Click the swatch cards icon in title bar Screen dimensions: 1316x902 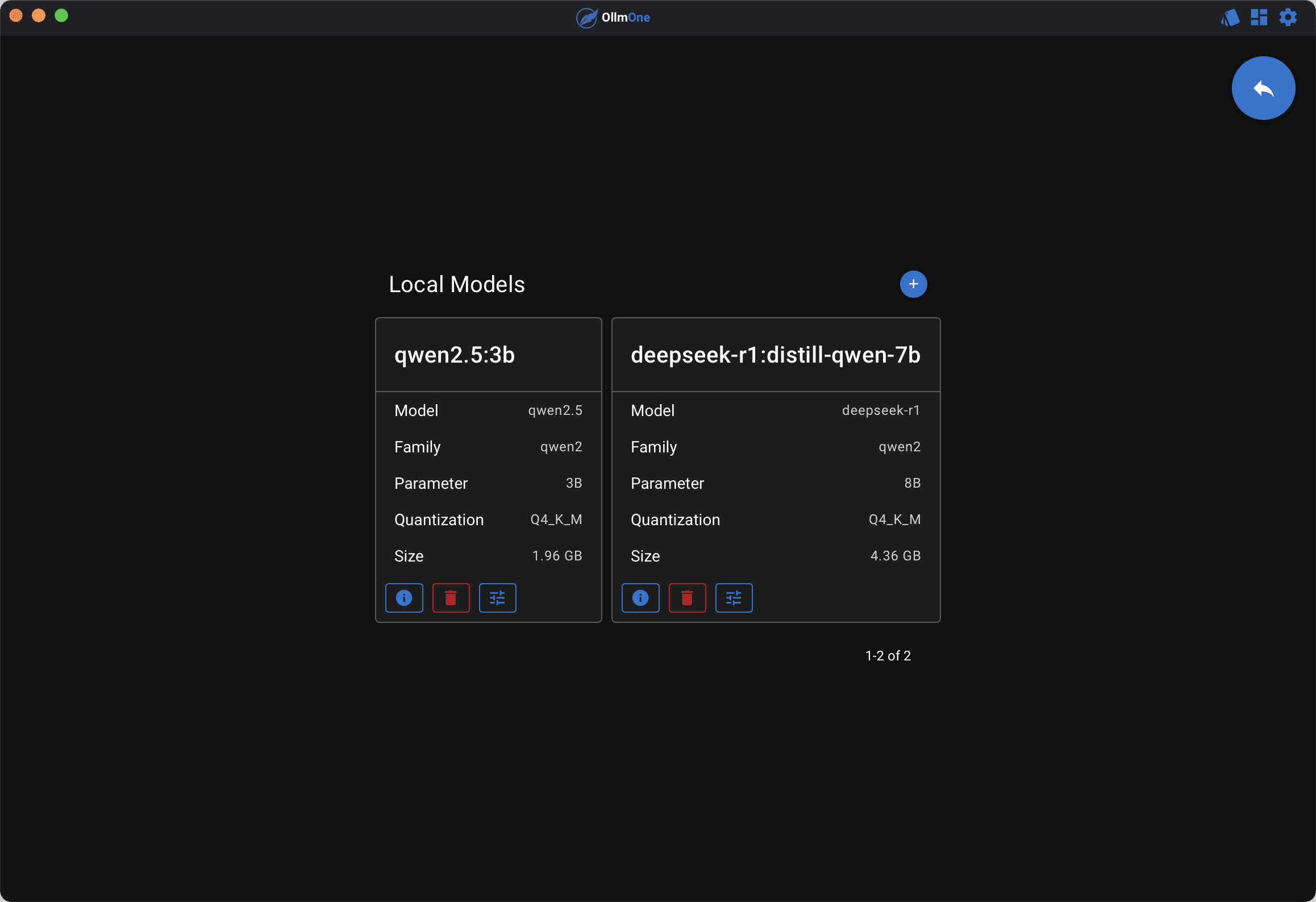click(1230, 18)
